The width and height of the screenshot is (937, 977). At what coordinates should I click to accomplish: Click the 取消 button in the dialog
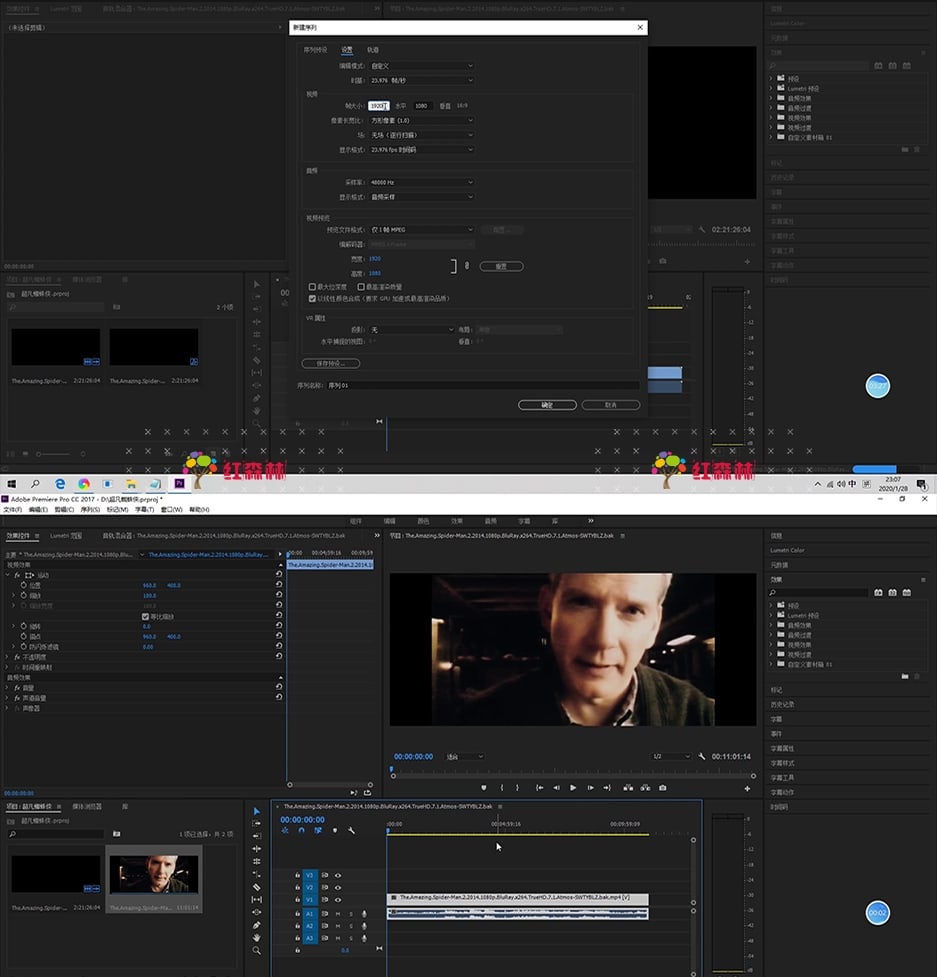click(x=611, y=405)
